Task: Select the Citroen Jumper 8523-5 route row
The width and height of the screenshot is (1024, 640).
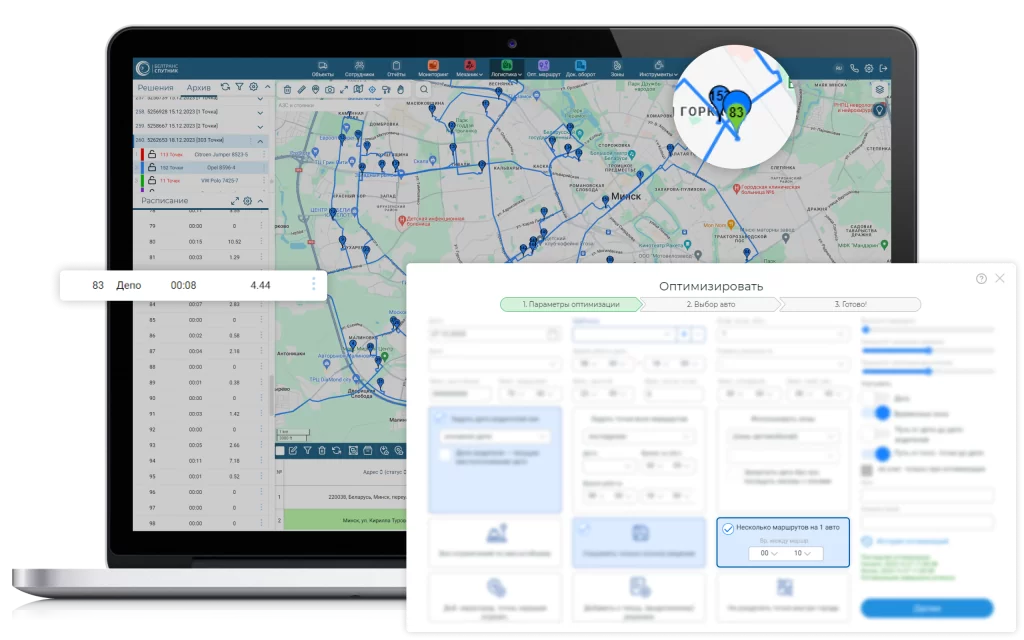Action: pyautogui.click(x=201, y=155)
